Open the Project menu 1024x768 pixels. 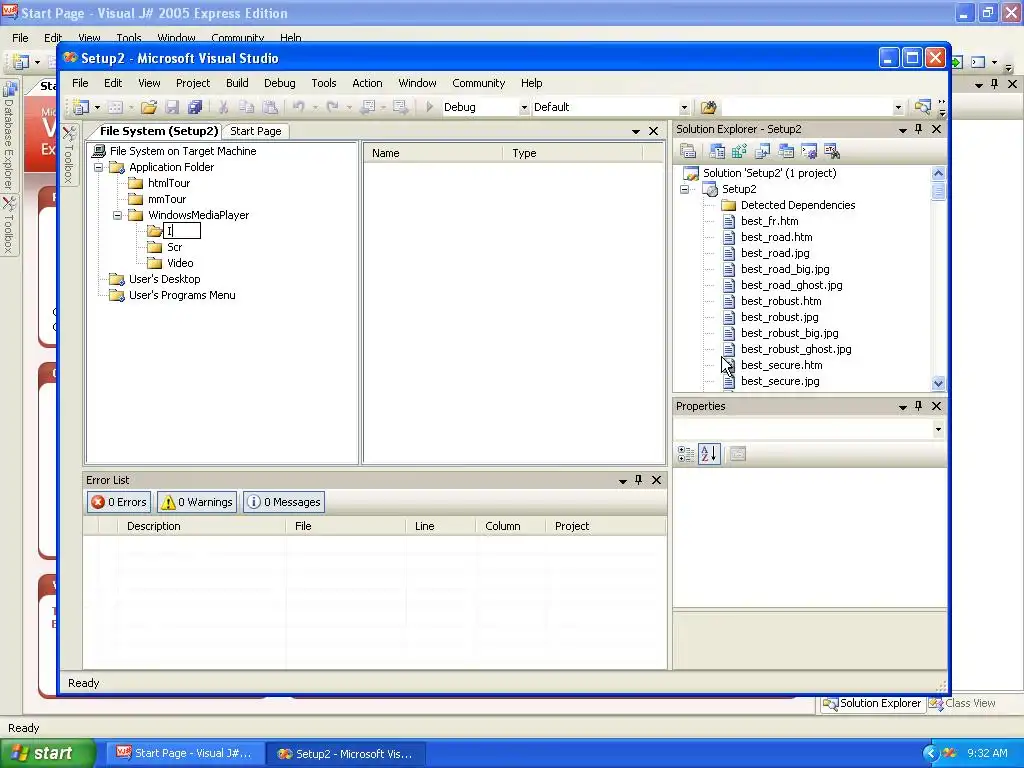pos(193,83)
